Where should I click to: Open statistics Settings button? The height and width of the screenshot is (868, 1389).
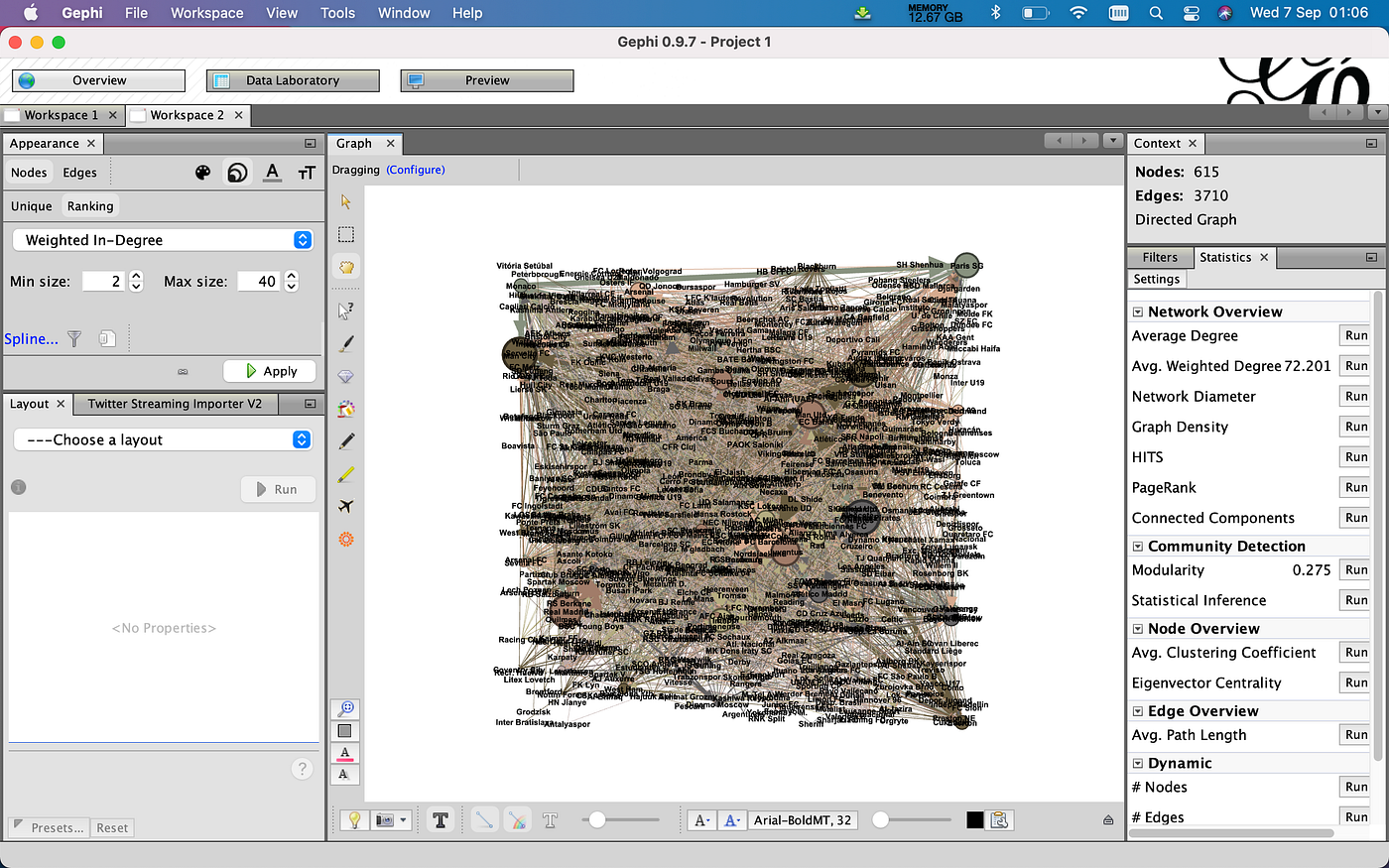[x=1157, y=280]
